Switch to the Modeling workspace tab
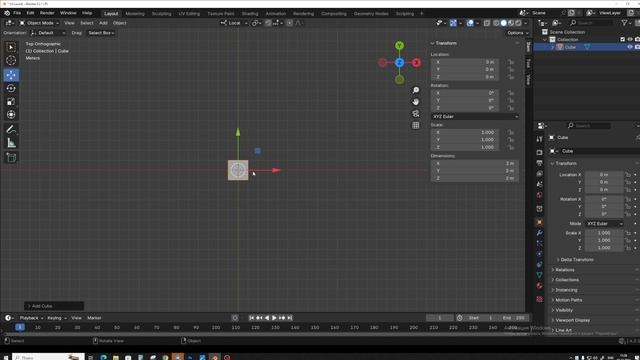The width and height of the screenshot is (640, 360). coord(135,13)
